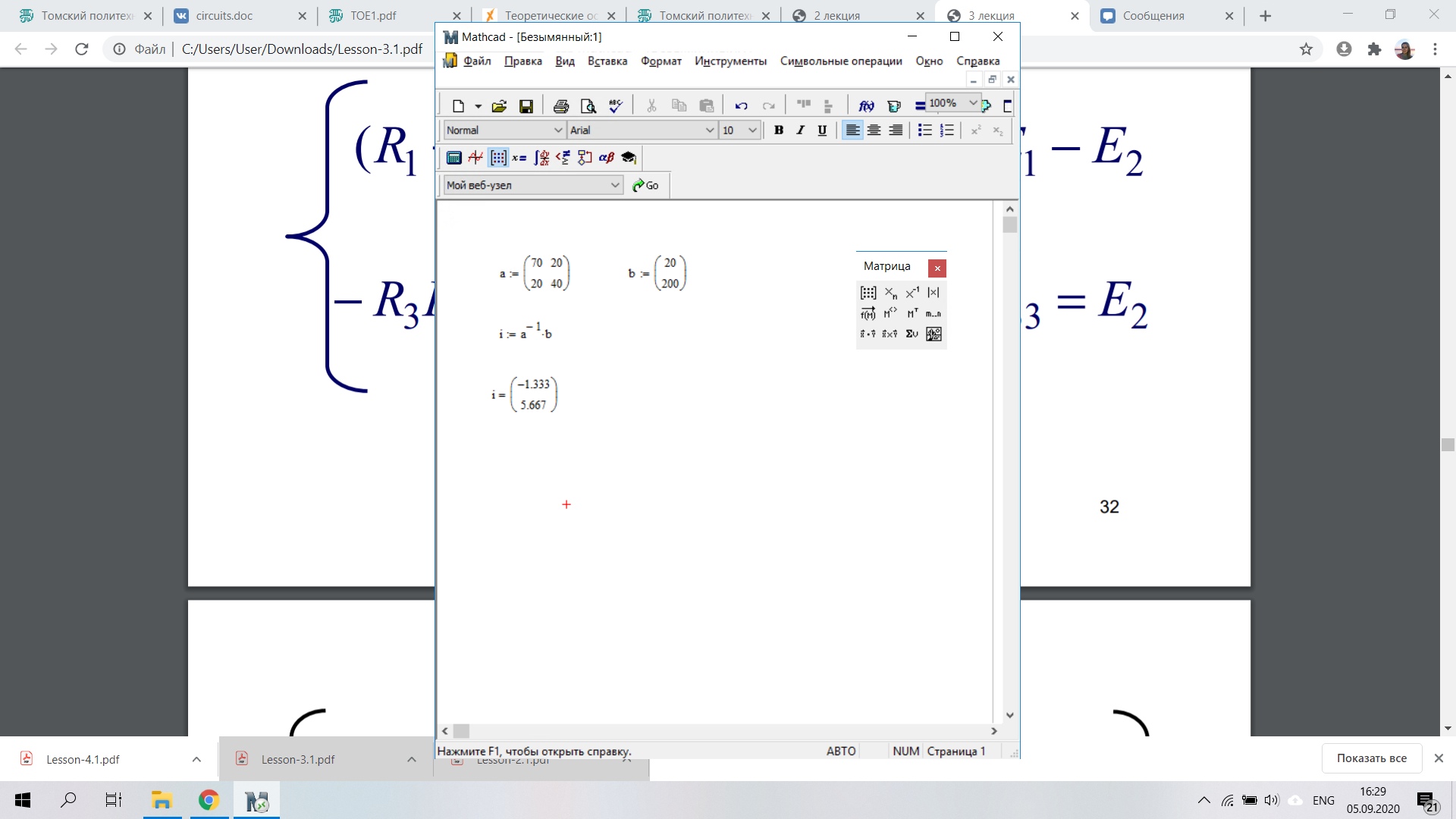Open the Evaluation x= palette

(519, 158)
